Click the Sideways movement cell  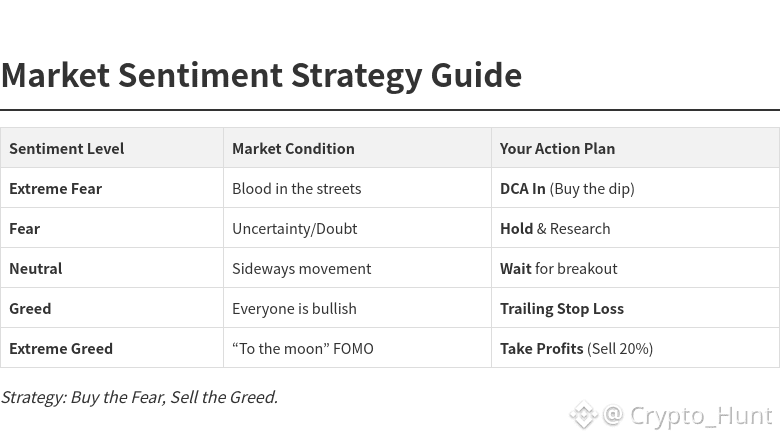click(x=301, y=268)
